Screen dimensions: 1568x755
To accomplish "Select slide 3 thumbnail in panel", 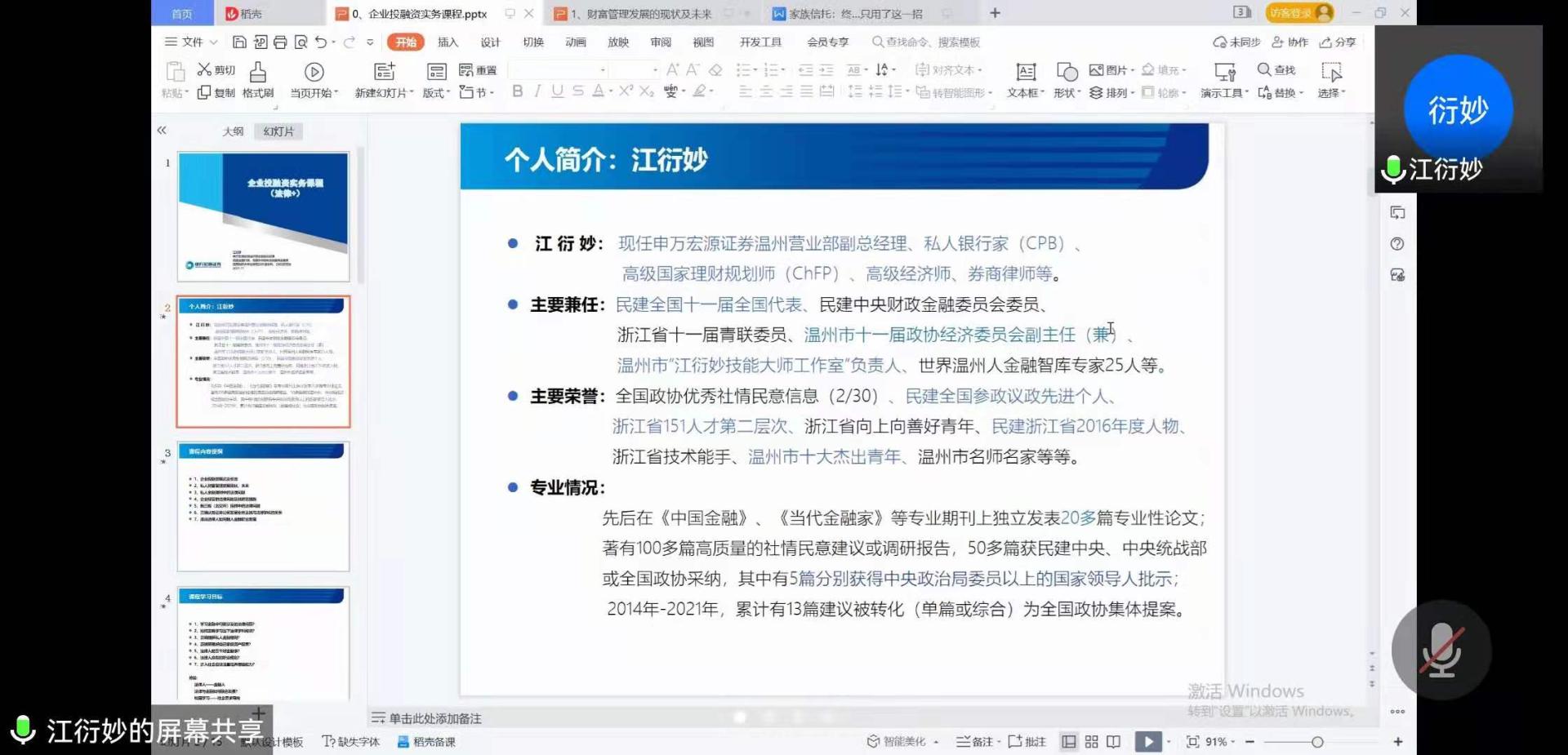I will click(x=263, y=506).
